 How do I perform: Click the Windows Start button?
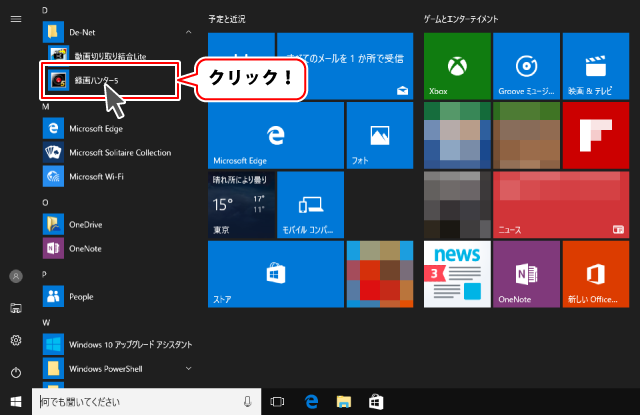(x=16, y=402)
